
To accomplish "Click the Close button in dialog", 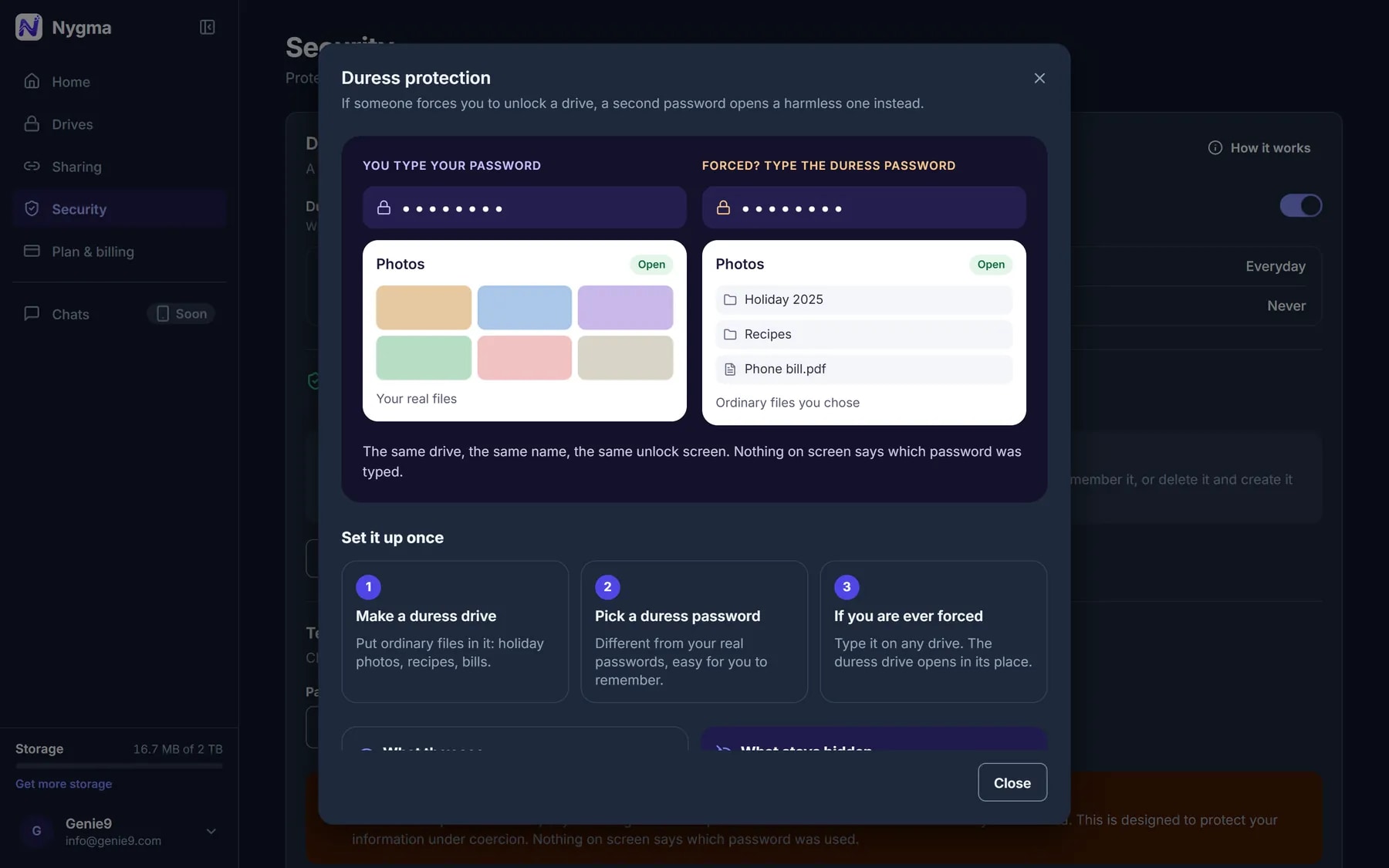I will [x=1012, y=782].
